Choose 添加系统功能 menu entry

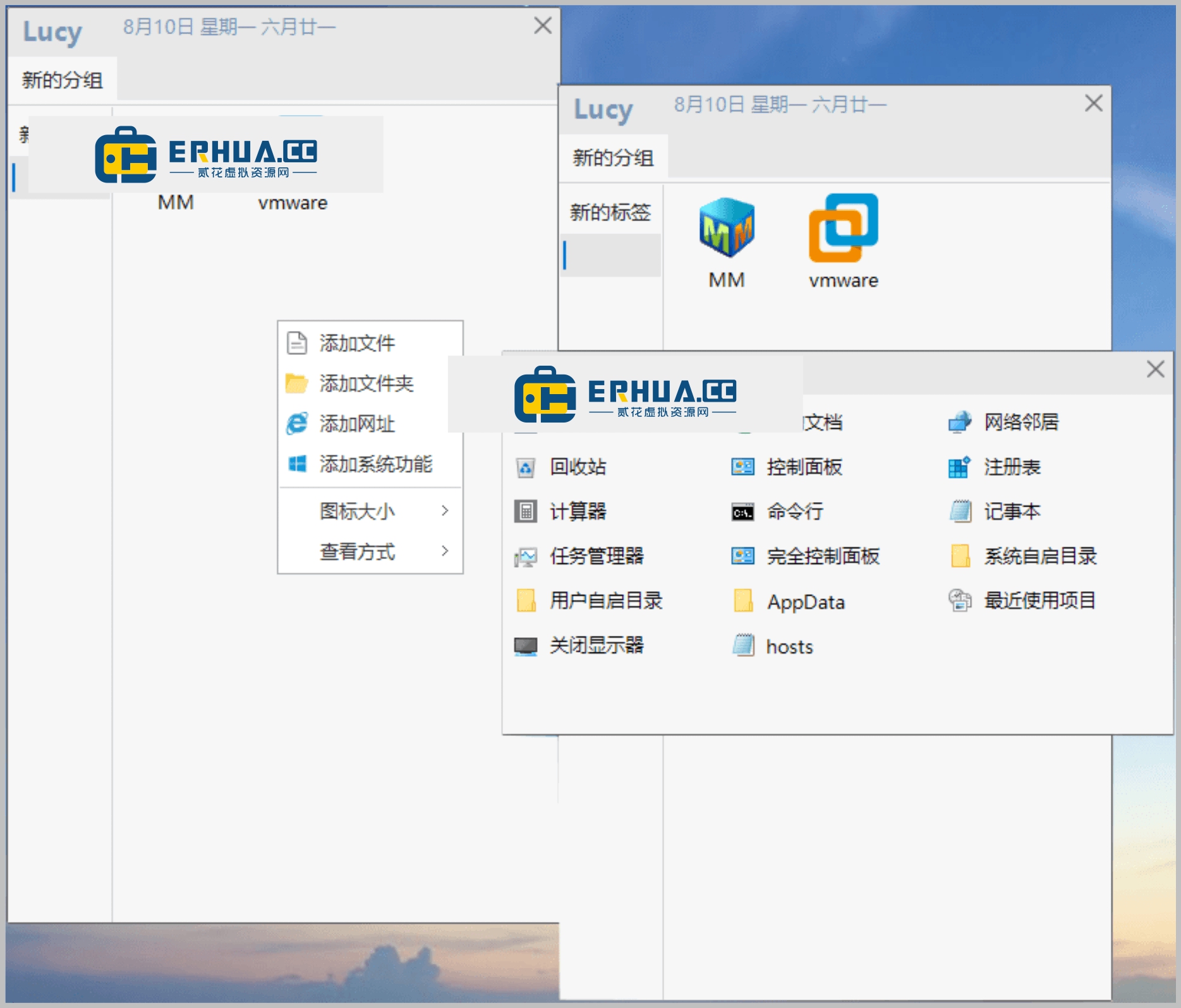tap(370, 464)
